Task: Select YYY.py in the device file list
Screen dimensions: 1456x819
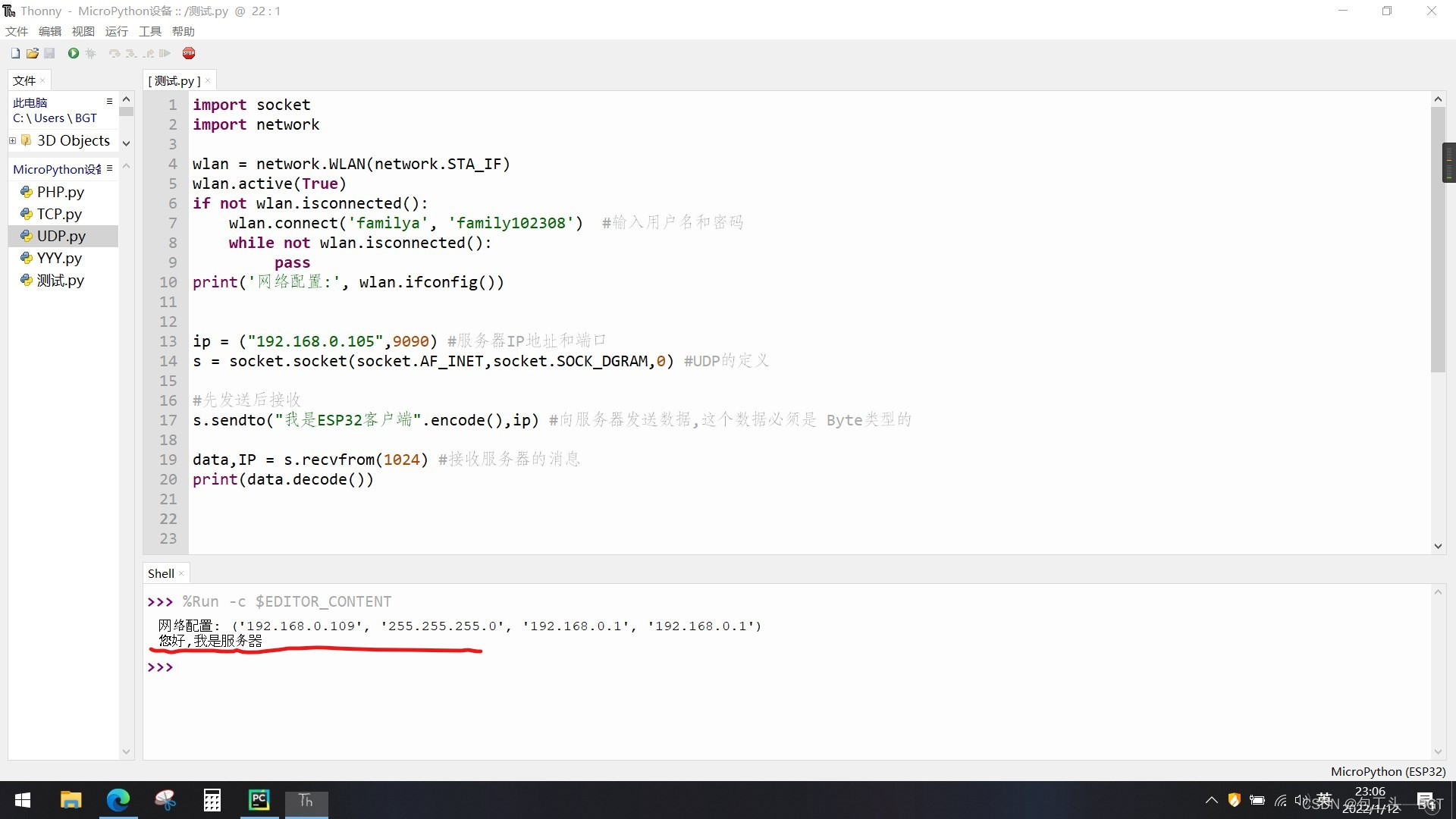Action: (x=59, y=258)
